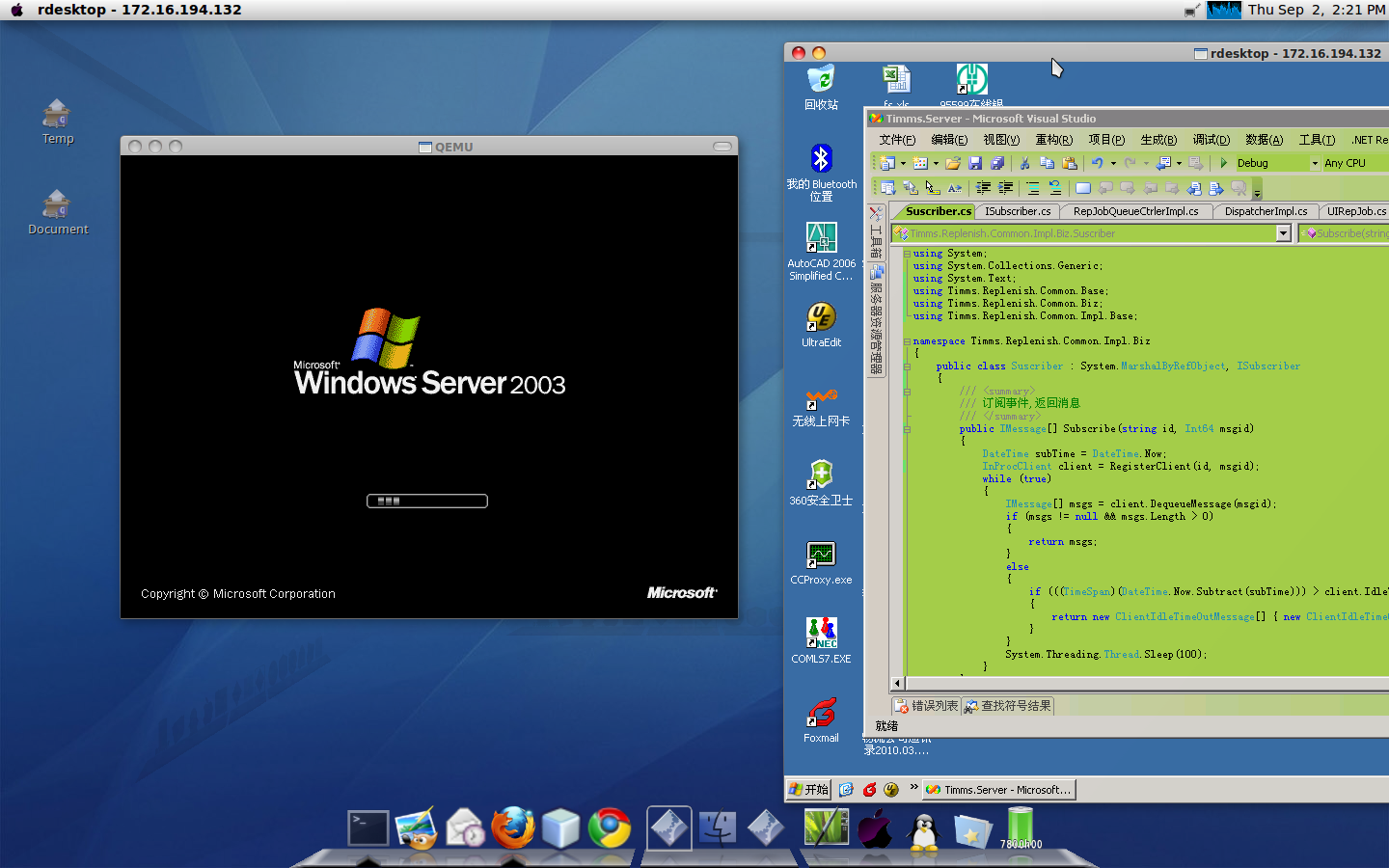The height and width of the screenshot is (868, 1389).
Task: Click the QEMU window boot progress bar
Action: (x=427, y=501)
